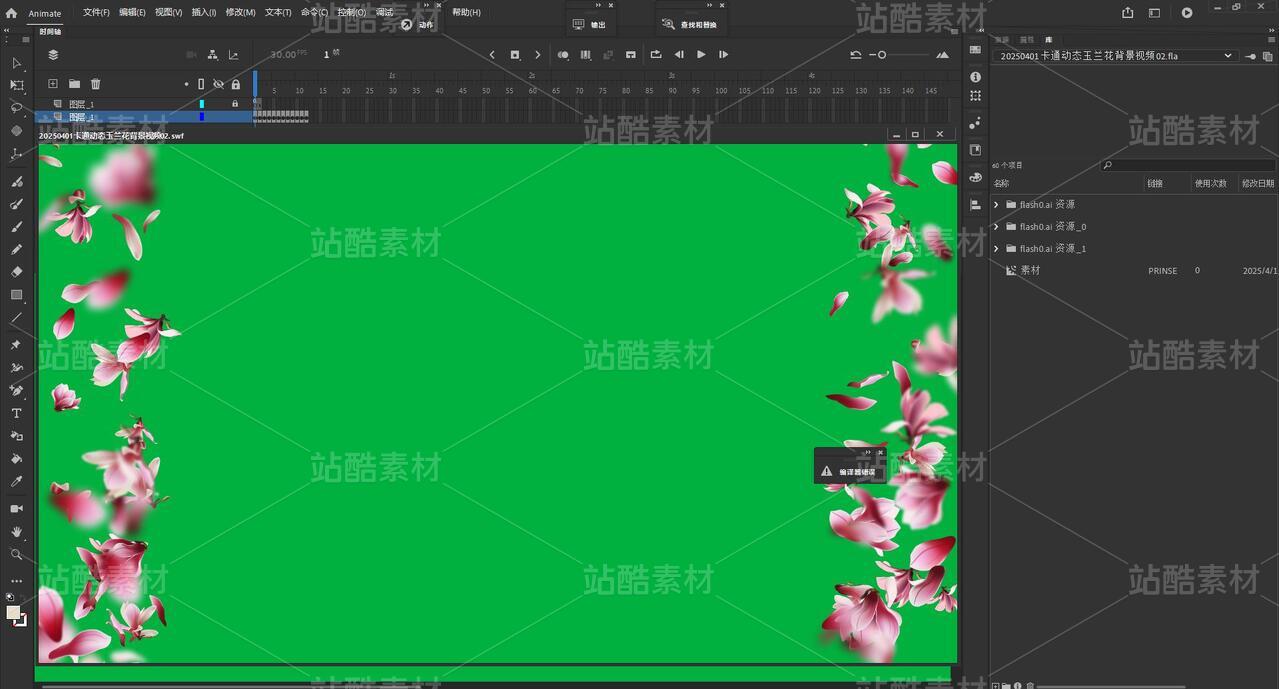
Task: Click the 动作 panel button
Action: pos(417,25)
